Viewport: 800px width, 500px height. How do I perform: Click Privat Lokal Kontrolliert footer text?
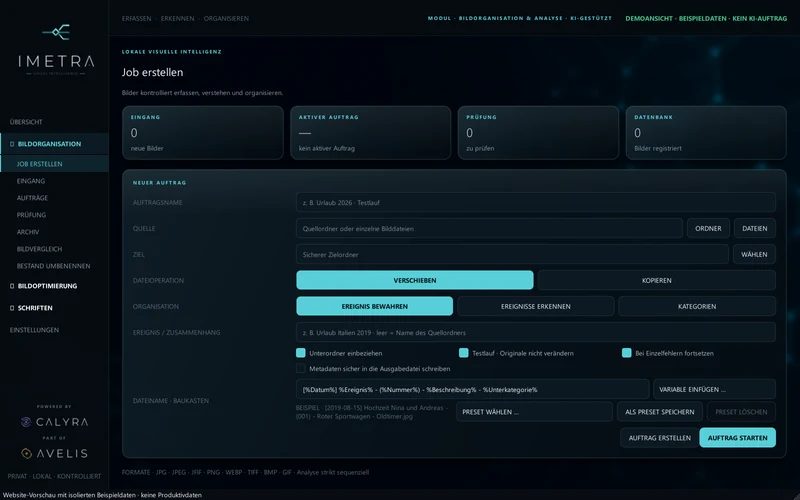54,476
